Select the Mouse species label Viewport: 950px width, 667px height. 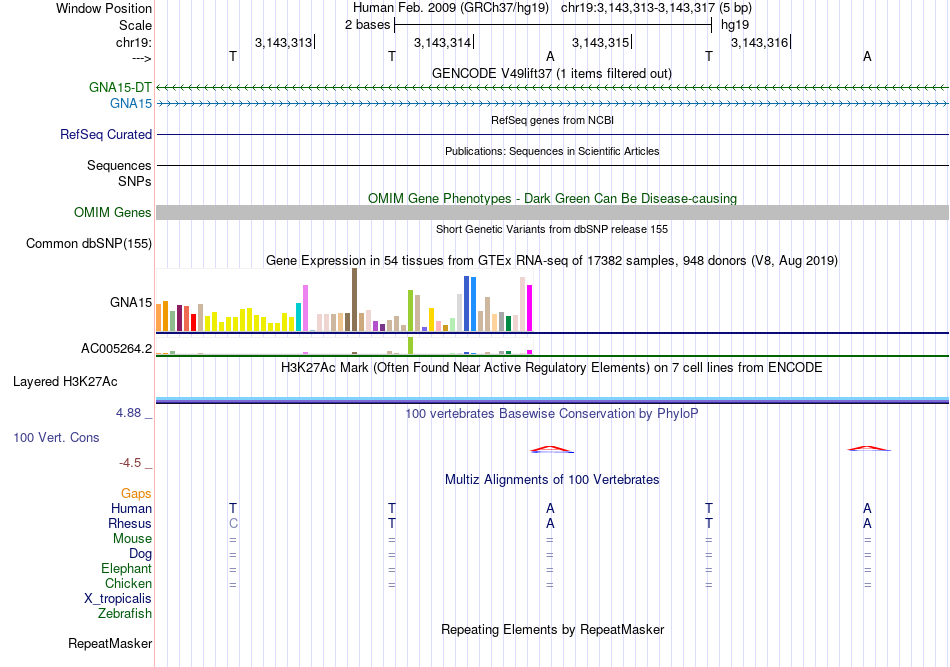tap(132, 539)
